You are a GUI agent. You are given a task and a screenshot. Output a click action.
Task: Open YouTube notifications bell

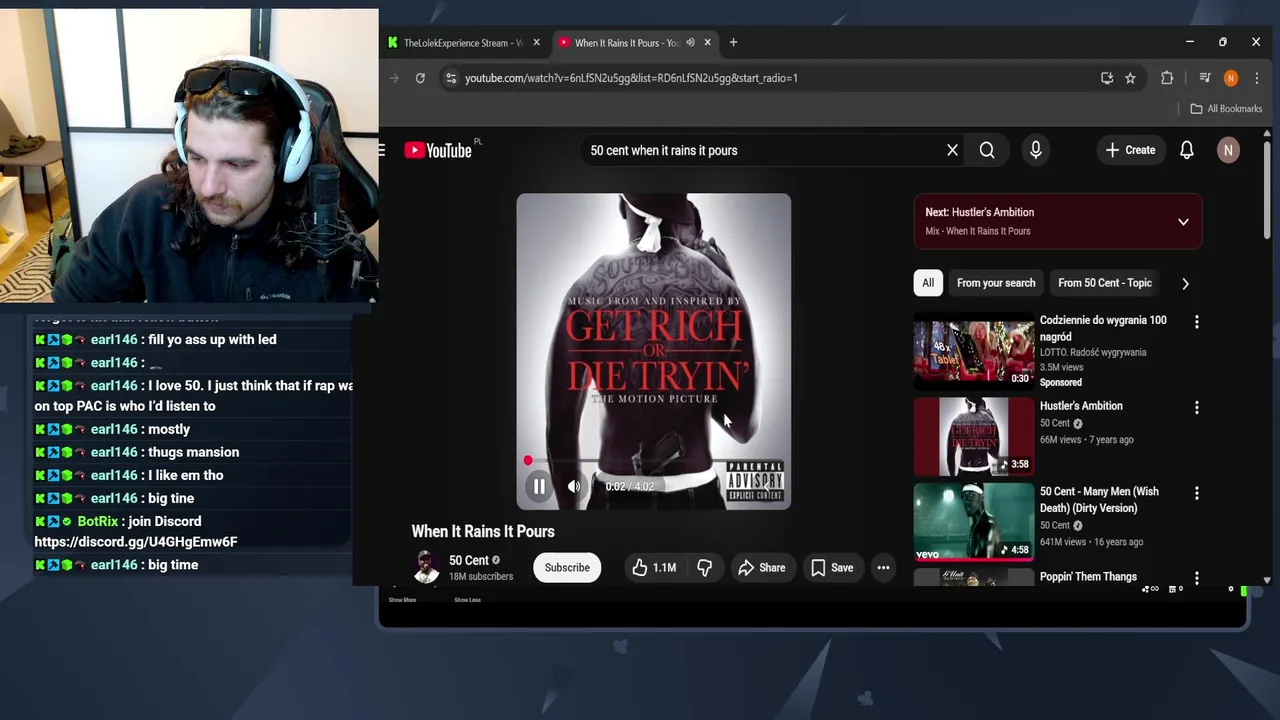point(1187,150)
